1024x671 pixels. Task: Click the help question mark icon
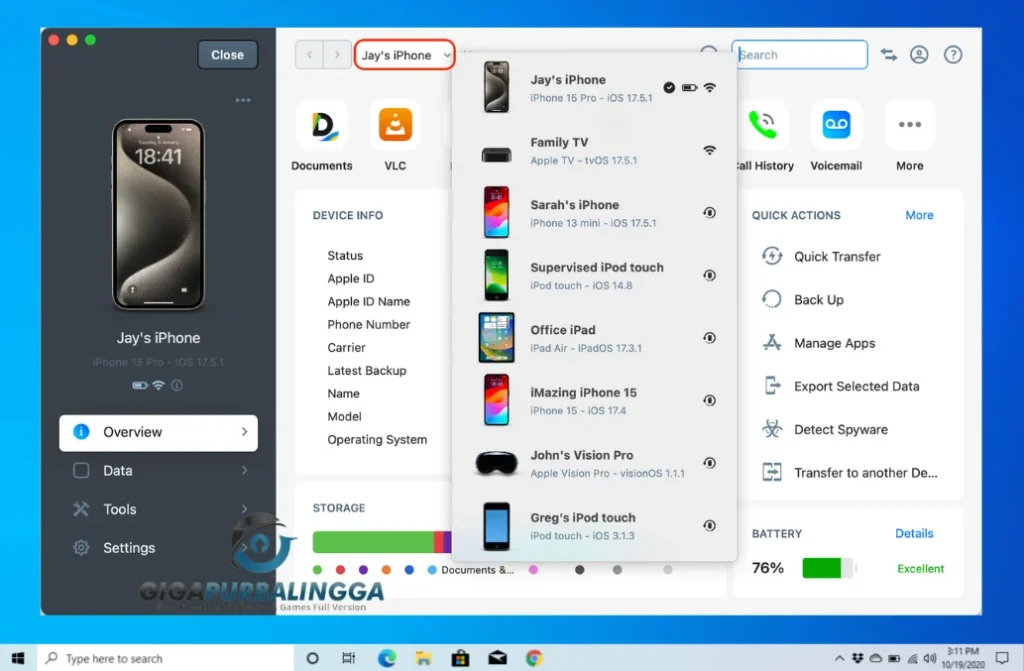[953, 55]
